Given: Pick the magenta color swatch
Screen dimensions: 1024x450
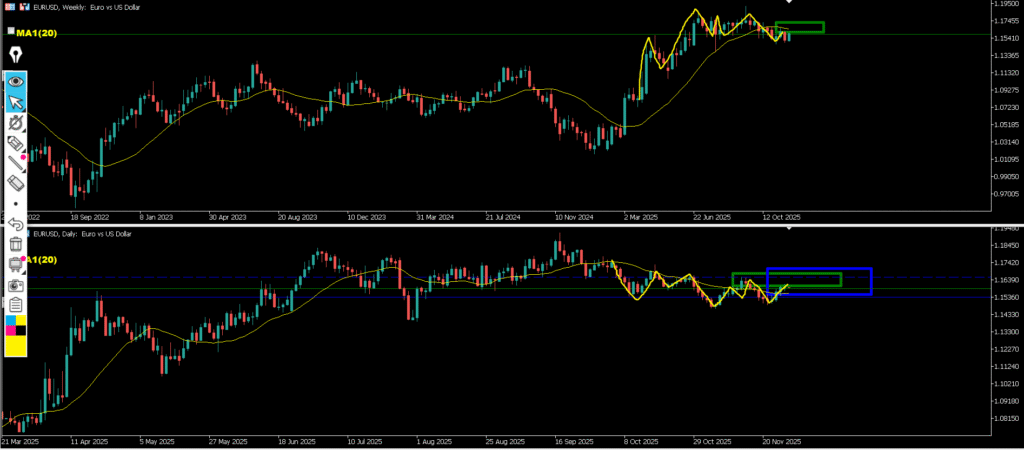Looking at the screenshot, I should pyautogui.click(x=11, y=329).
